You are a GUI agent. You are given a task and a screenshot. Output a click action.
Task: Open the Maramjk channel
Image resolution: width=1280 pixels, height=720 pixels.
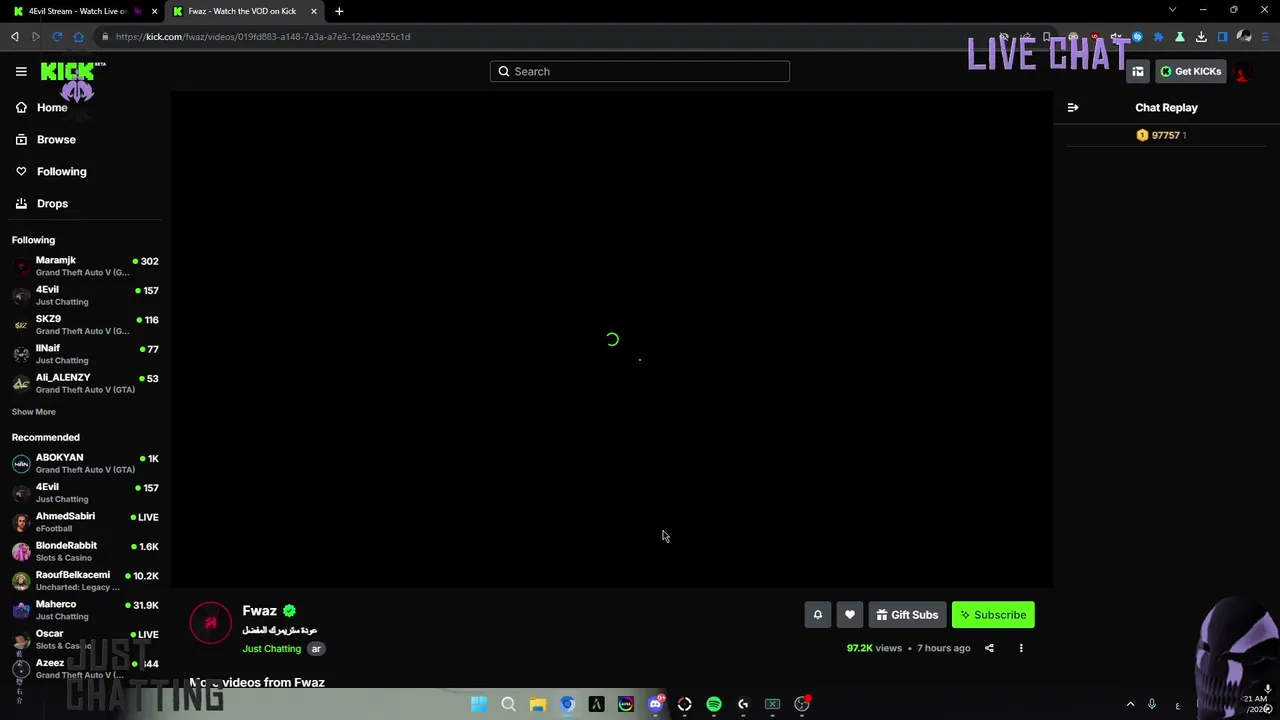85,266
